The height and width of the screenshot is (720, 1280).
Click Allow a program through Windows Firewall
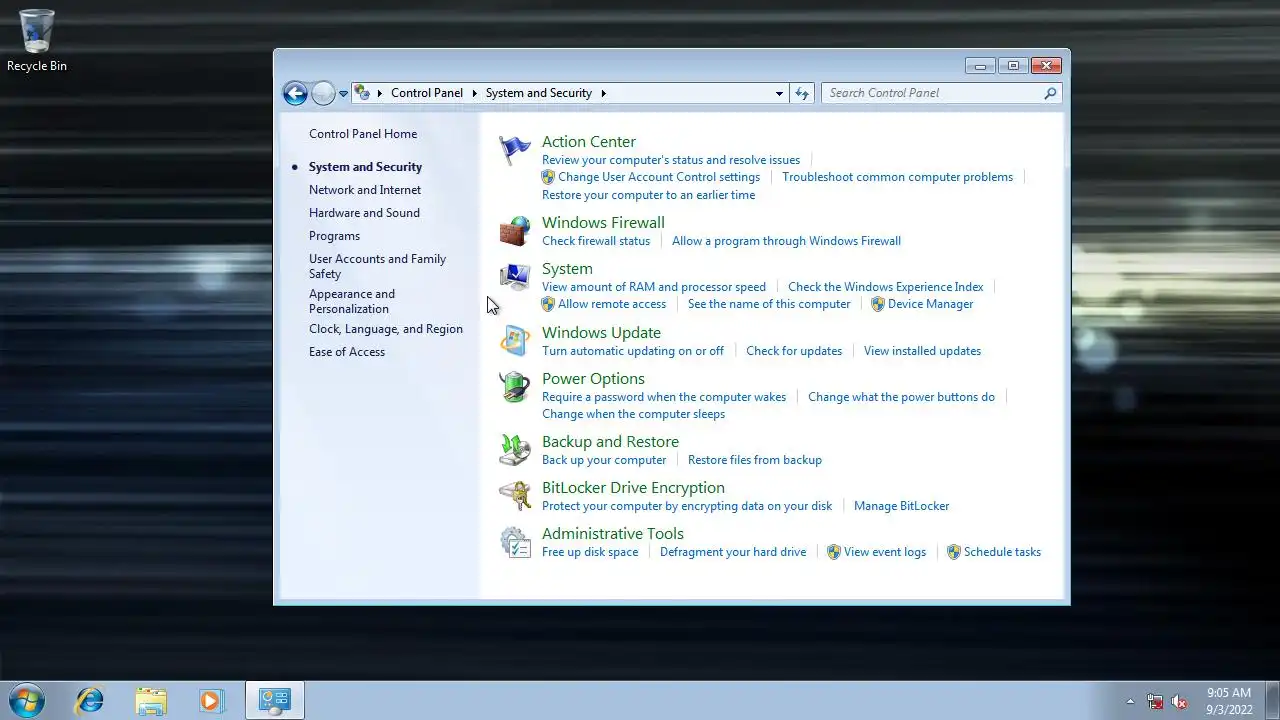pyautogui.click(x=786, y=241)
